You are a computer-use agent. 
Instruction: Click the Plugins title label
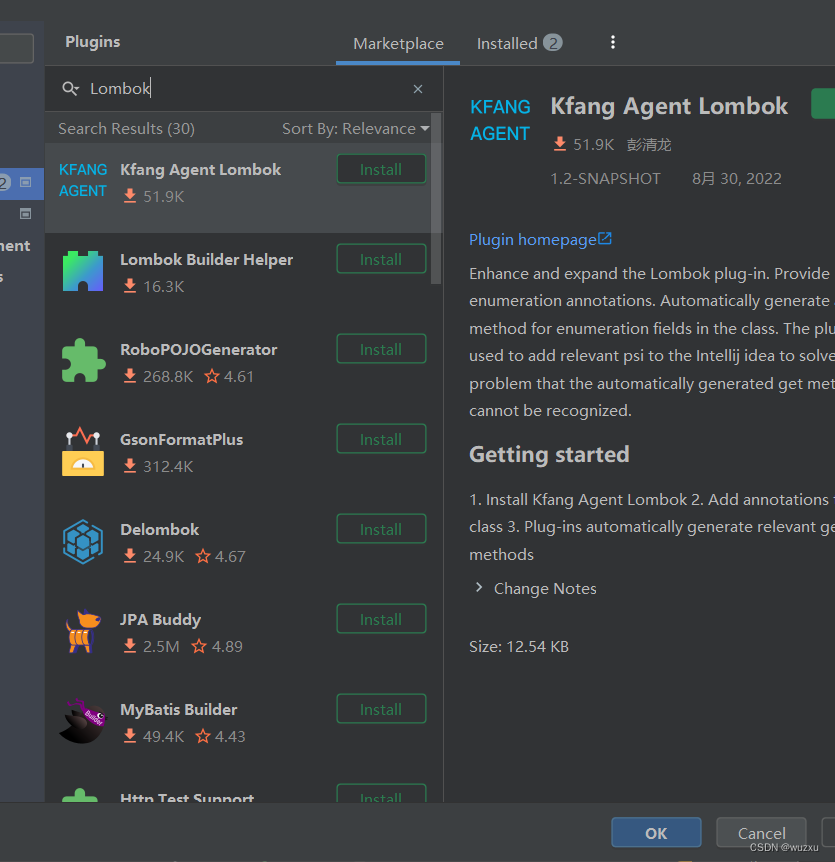pyautogui.click(x=92, y=42)
